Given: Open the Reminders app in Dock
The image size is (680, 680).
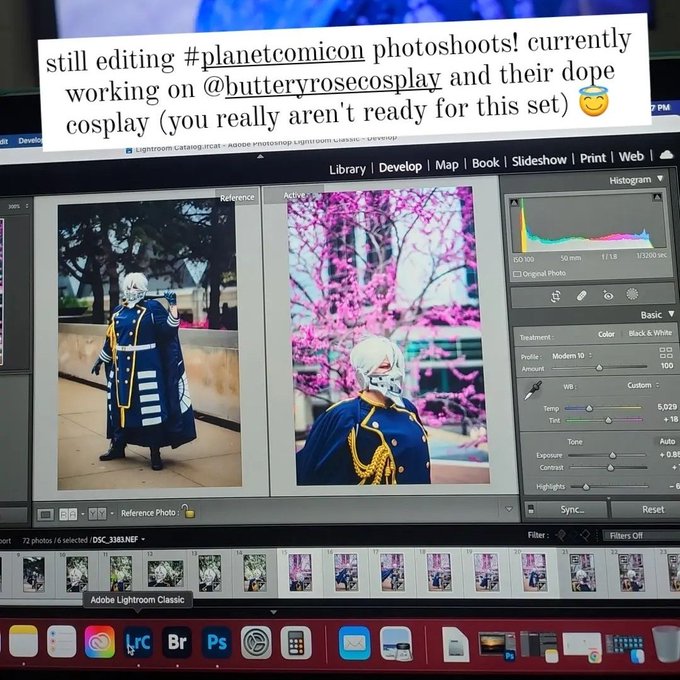Looking at the screenshot, I should (62, 641).
